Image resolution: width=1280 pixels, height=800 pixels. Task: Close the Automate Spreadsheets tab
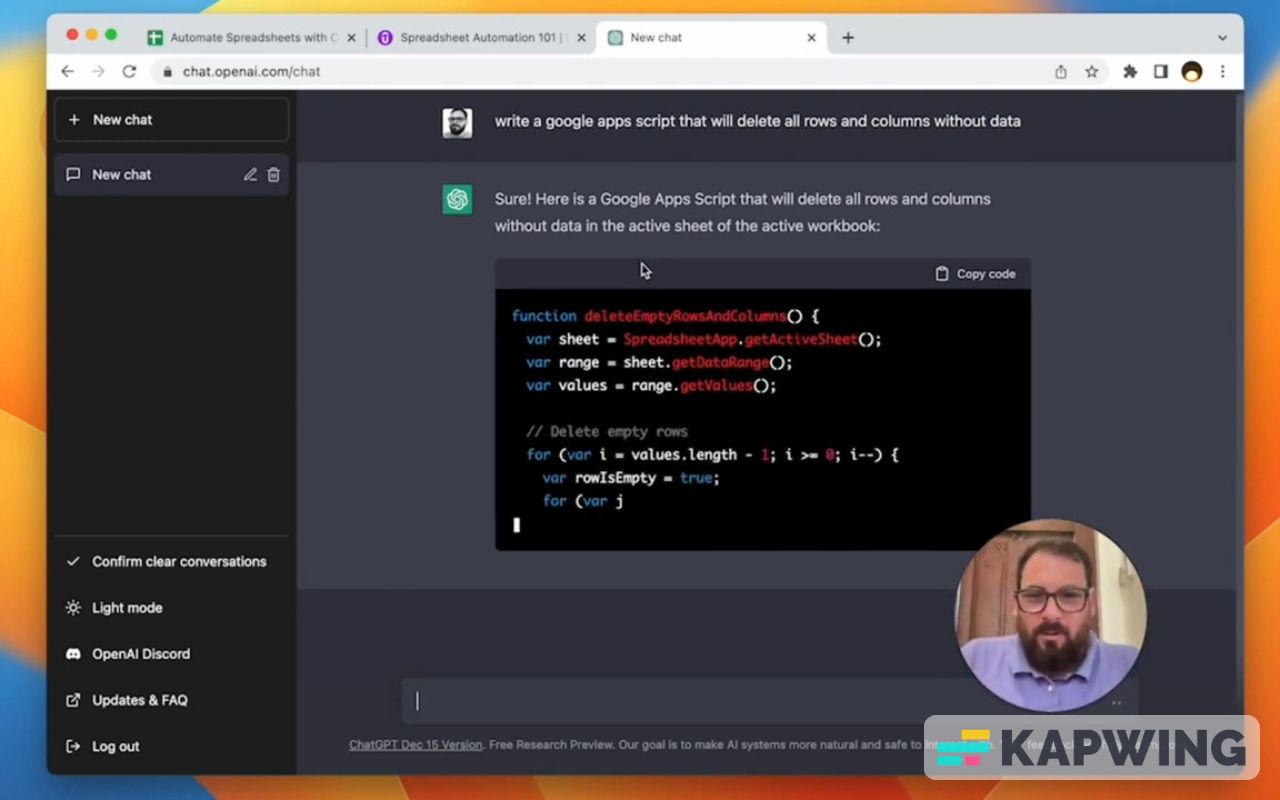pos(351,38)
